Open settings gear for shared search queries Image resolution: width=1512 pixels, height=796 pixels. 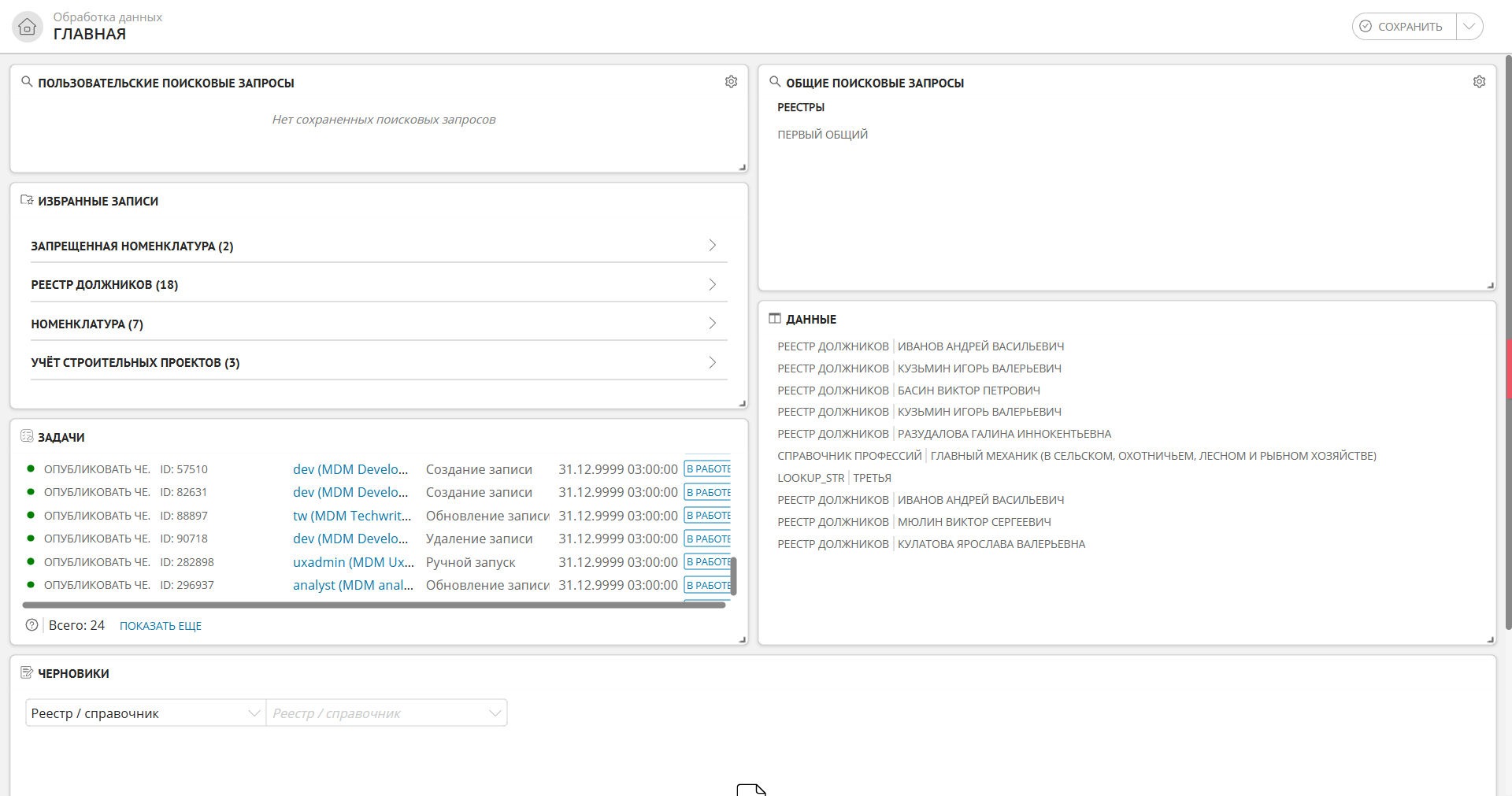(1479, 82)
